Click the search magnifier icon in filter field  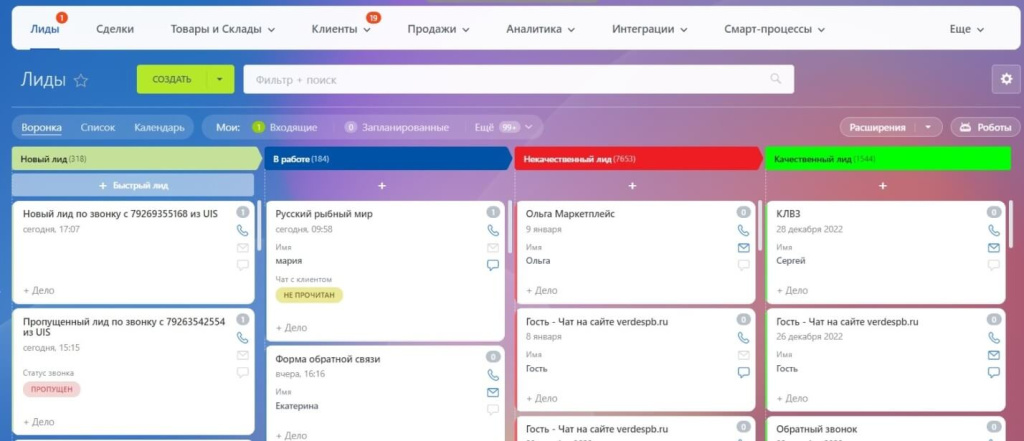coord(775,79)
